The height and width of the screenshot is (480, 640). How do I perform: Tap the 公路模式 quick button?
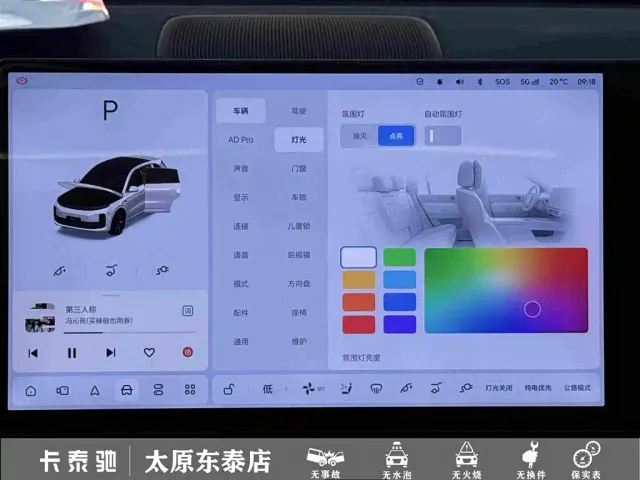tap(577, 387)
